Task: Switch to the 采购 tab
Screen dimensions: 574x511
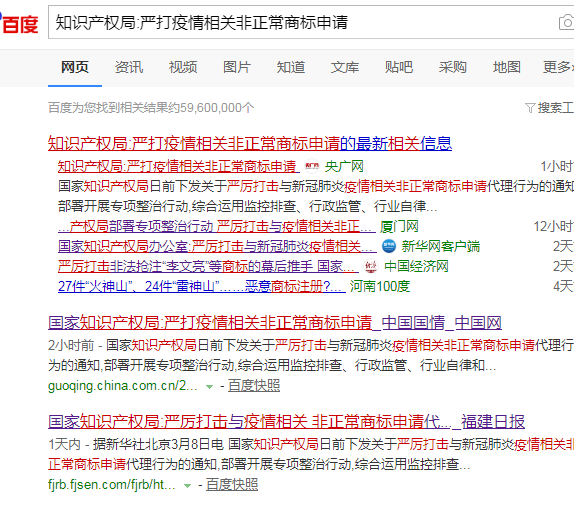Action: pos(453,67)
